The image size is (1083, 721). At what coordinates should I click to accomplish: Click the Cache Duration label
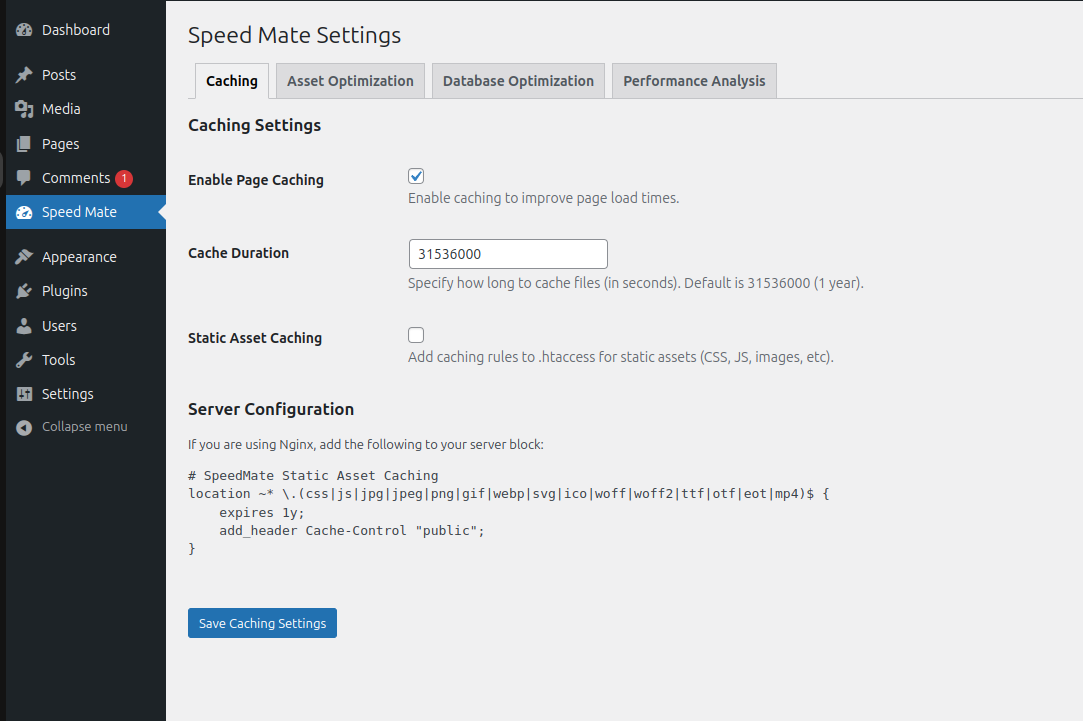238,253
